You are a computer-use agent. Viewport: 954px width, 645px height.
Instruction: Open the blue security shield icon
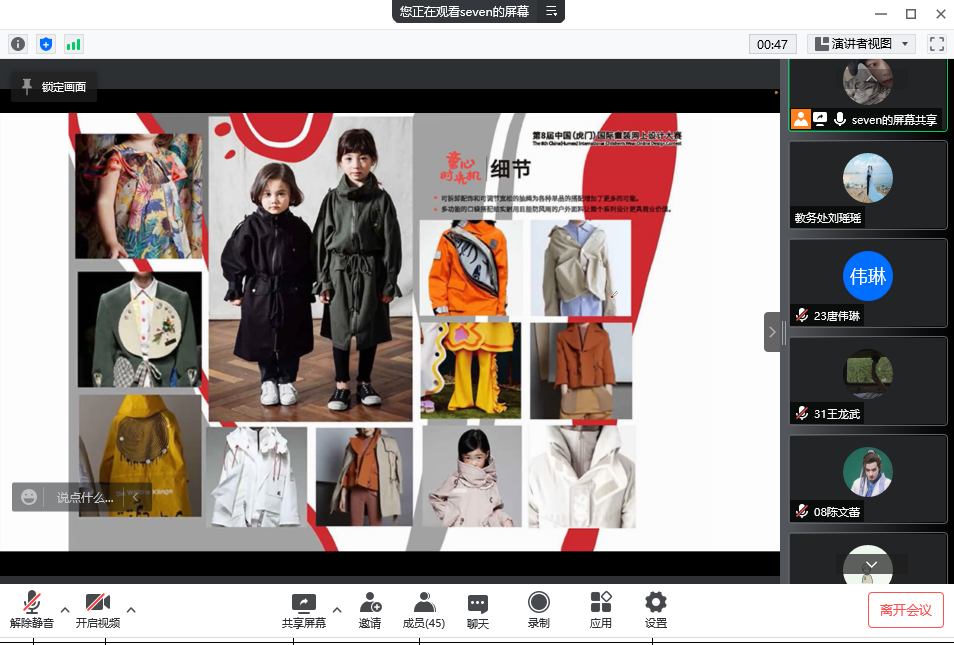46,44
